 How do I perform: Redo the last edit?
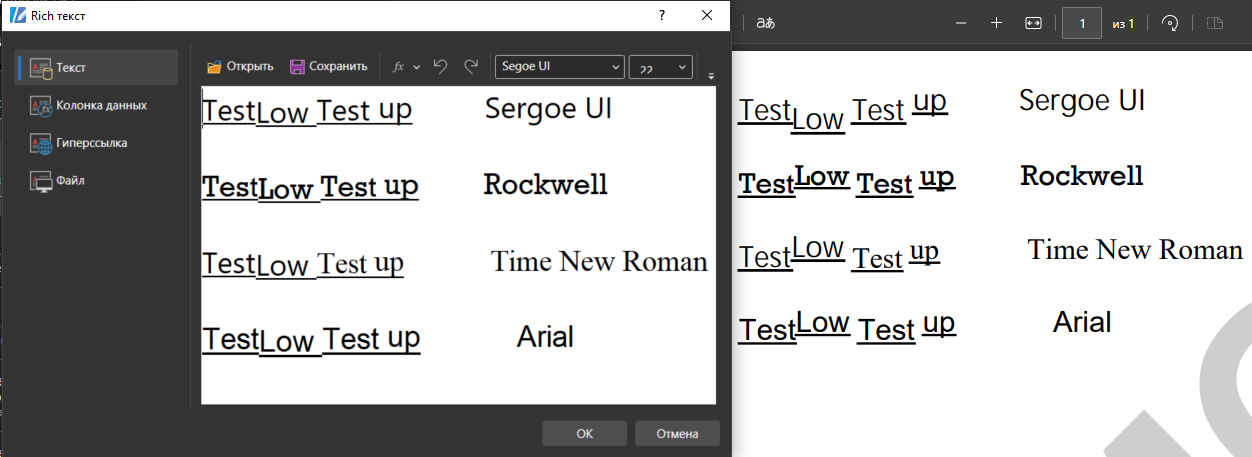[x=471, y=66]
